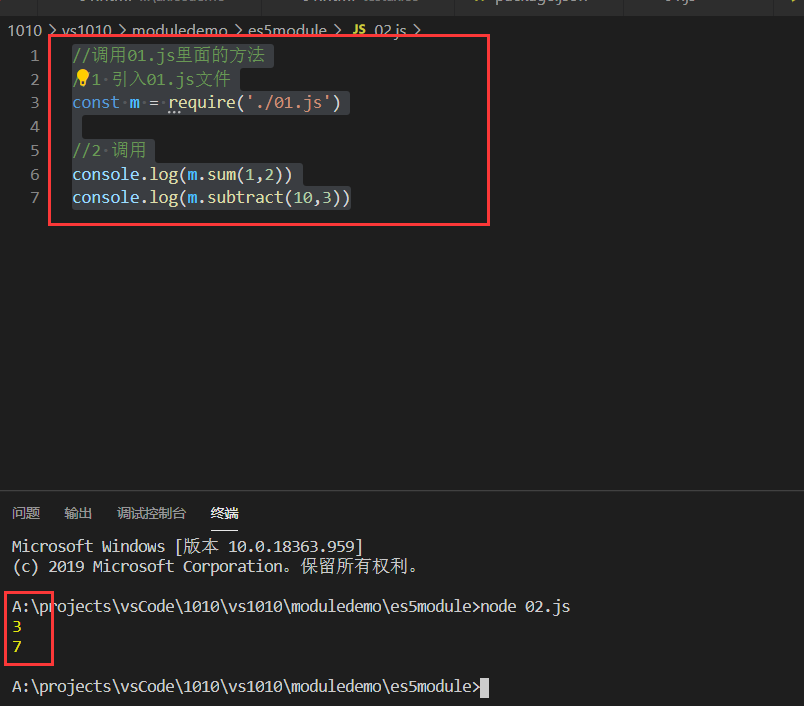Viewport: 804px width, 706px height.
Task: Click the Microsoft Corporation copyright line
Action: [215, 567]
